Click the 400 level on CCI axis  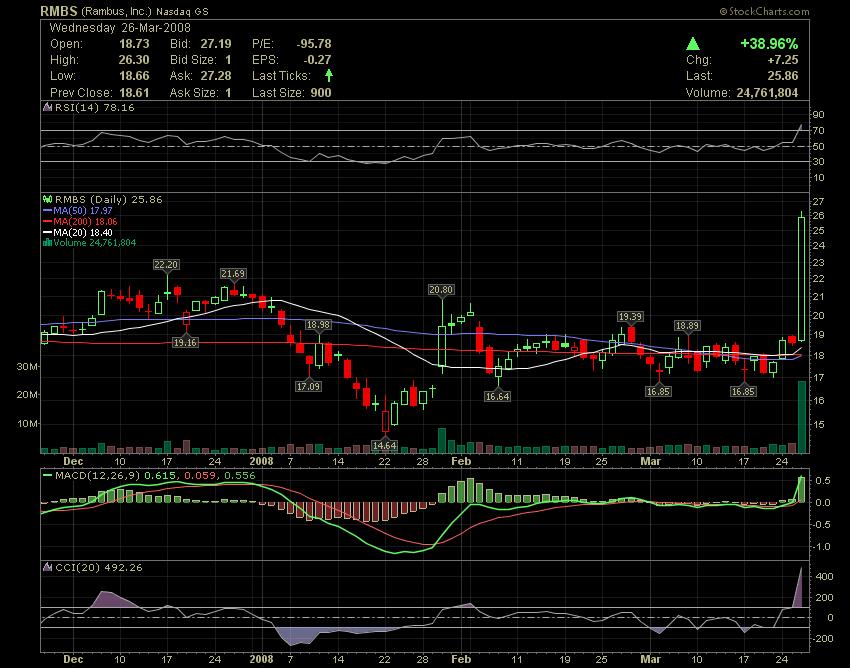click(x=824, y=576)
